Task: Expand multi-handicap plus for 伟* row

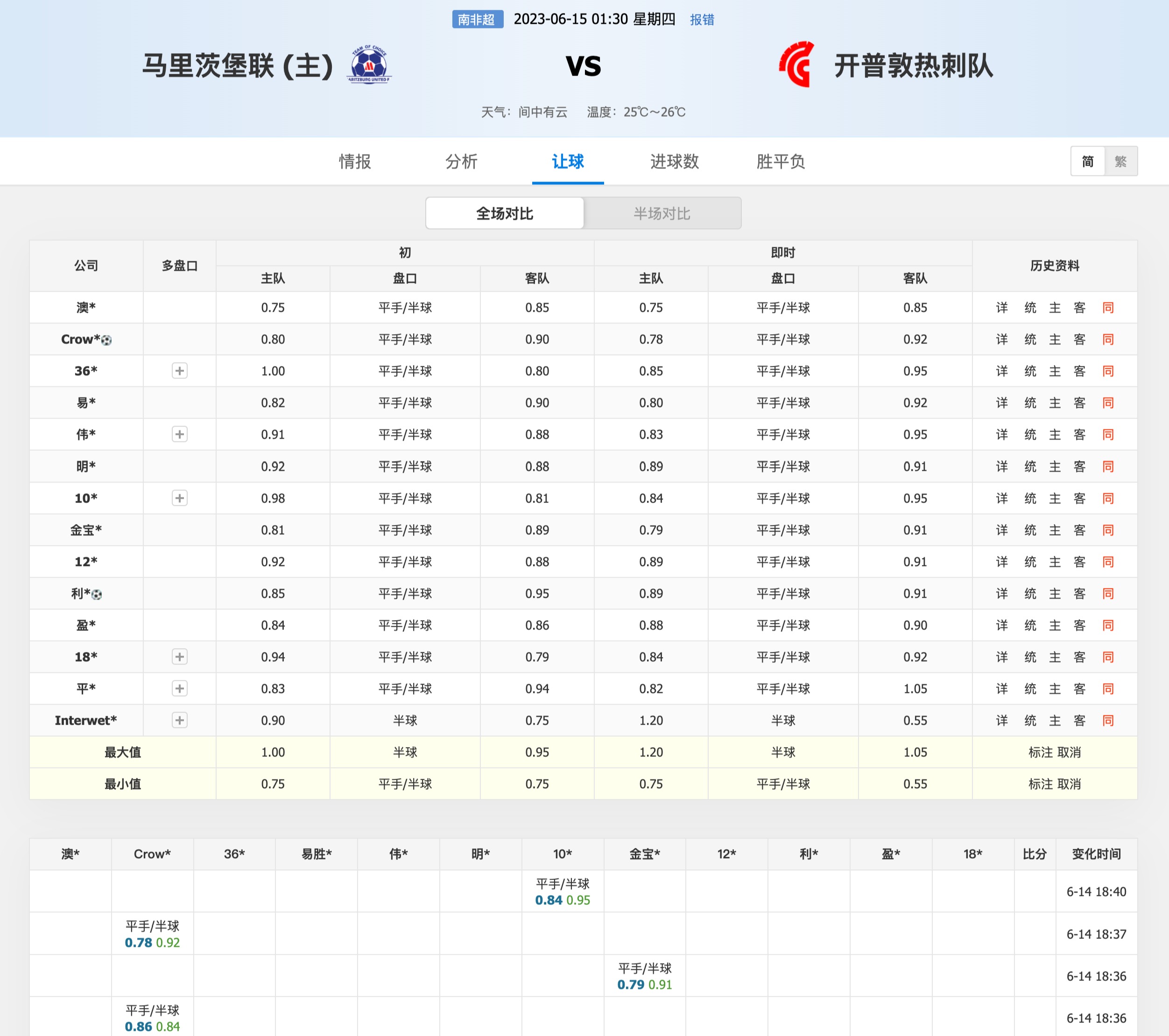Action: coord(180,434)
